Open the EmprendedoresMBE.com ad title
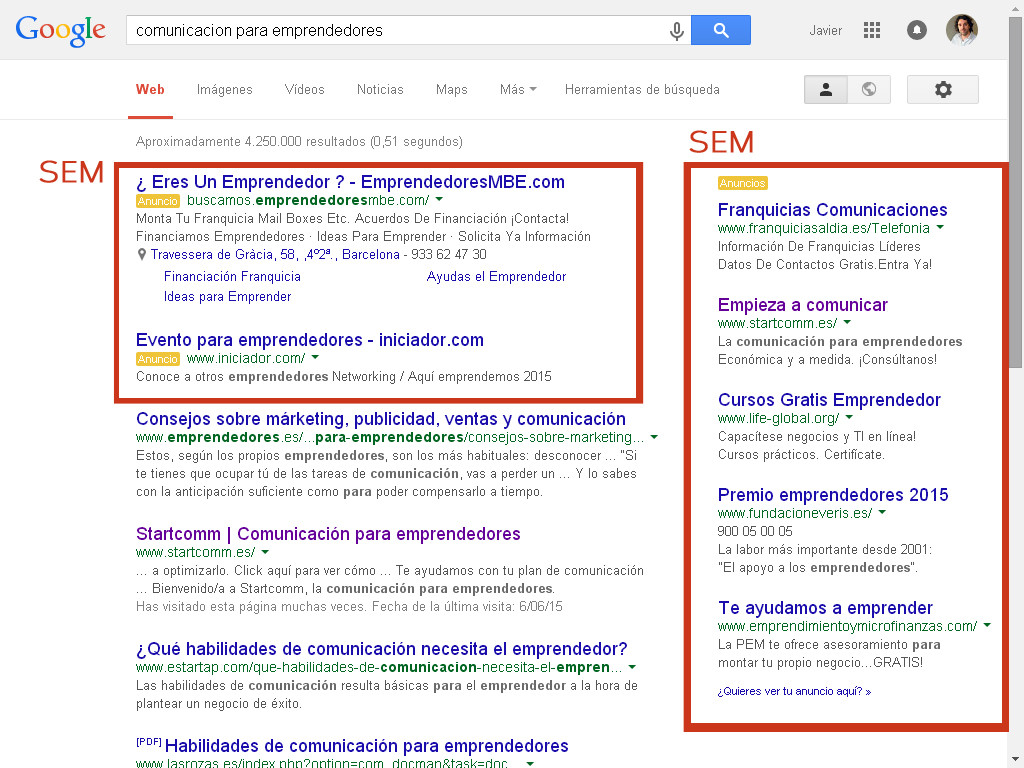This screenshot has width=1024, height=768. pos(350,182)
